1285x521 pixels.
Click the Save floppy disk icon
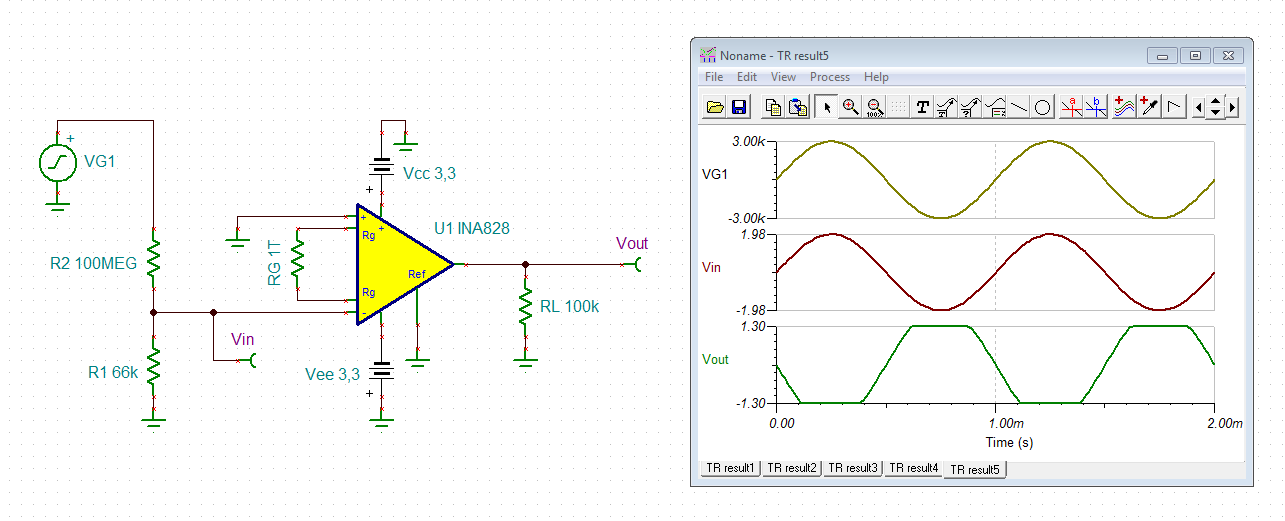(739, 106)
